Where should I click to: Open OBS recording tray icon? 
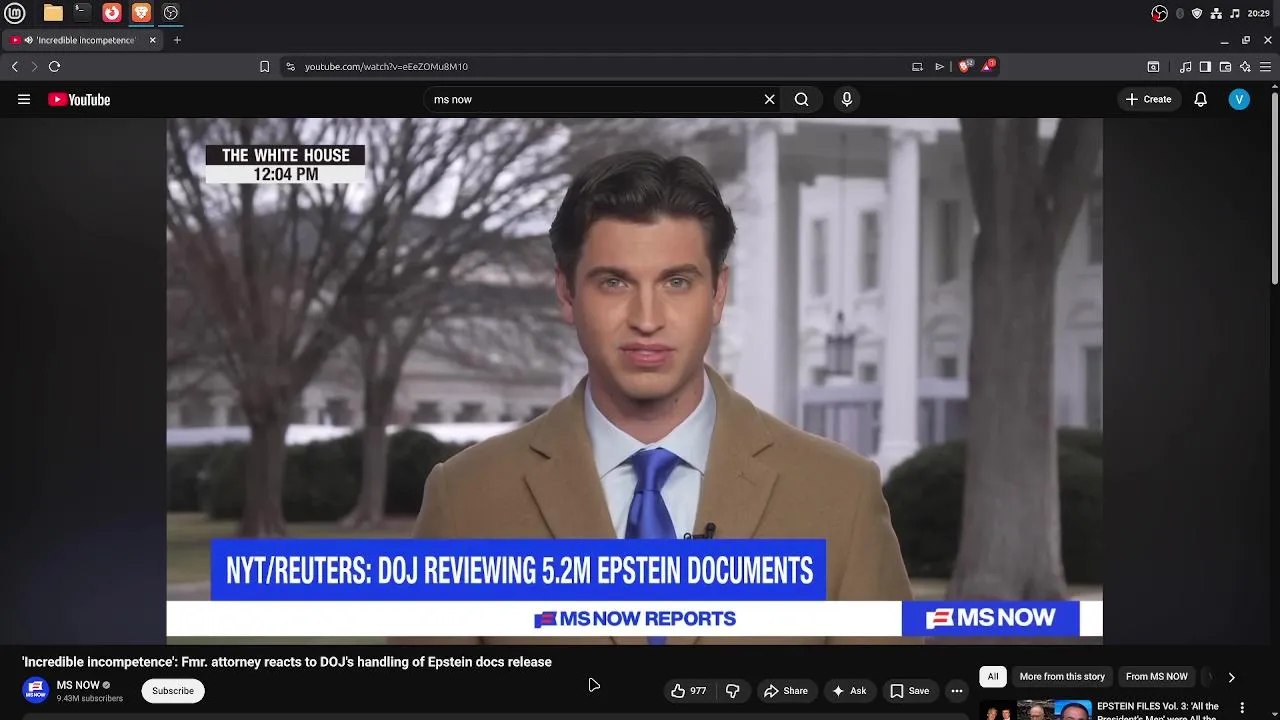pyautogui.click(x=1160, y=13)
